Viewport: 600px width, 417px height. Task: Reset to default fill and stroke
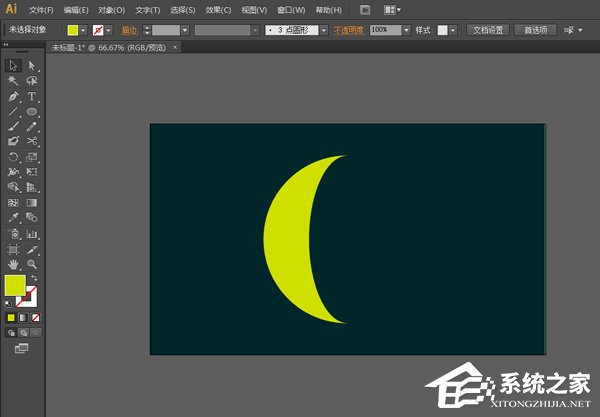[x=8, y=304]
